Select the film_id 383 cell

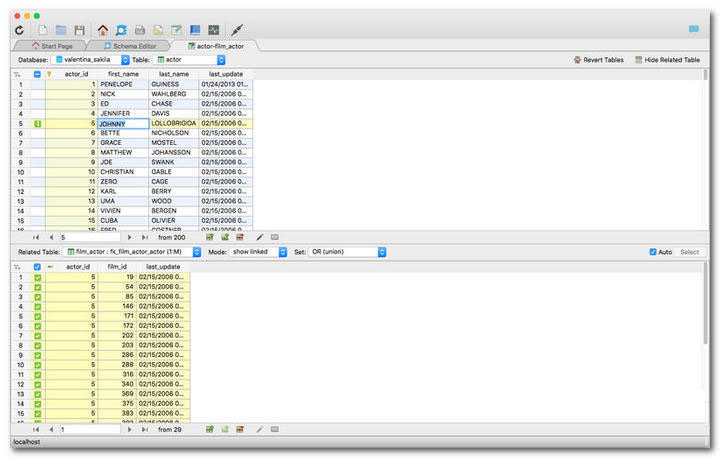pyautogui.click(x=117, y=413)
